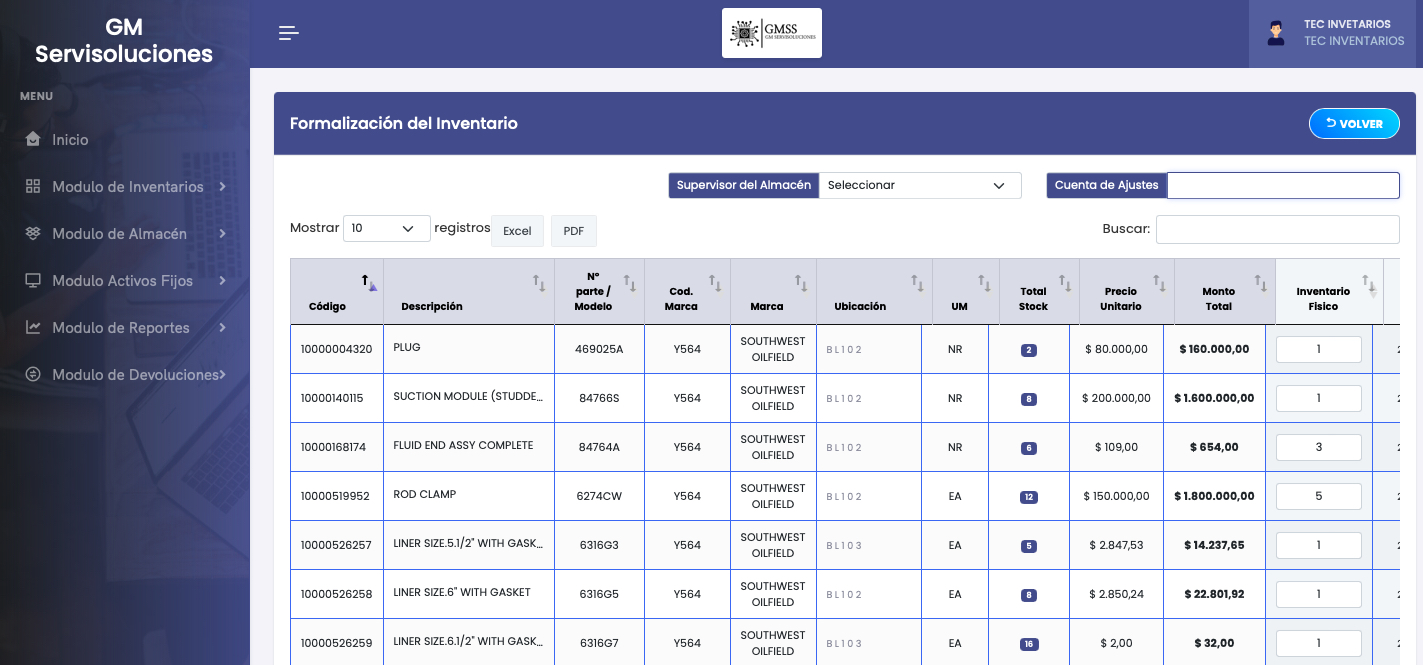Click the GMSS logo in header

(x=771, y=33)
